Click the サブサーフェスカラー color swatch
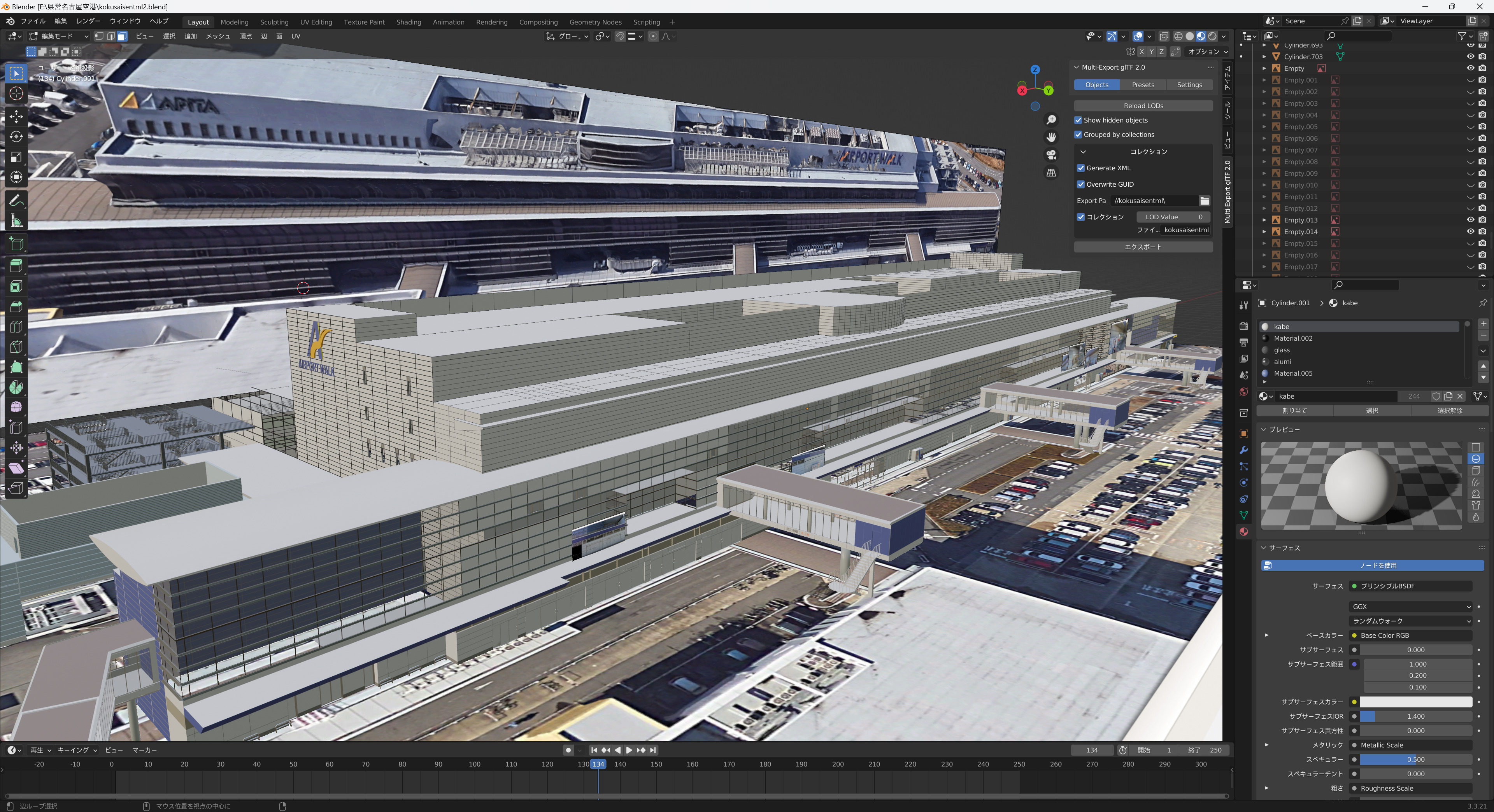This screenshot has height=812, width=1494. (1416, 702)
